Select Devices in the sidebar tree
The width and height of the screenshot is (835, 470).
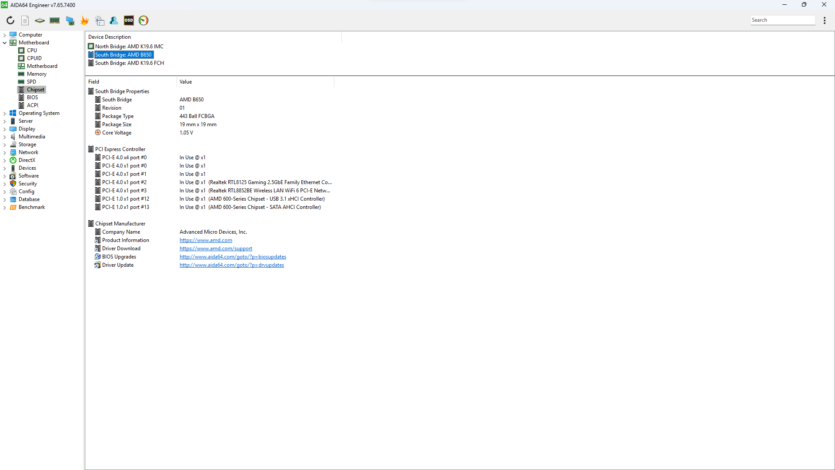point(27,168)
